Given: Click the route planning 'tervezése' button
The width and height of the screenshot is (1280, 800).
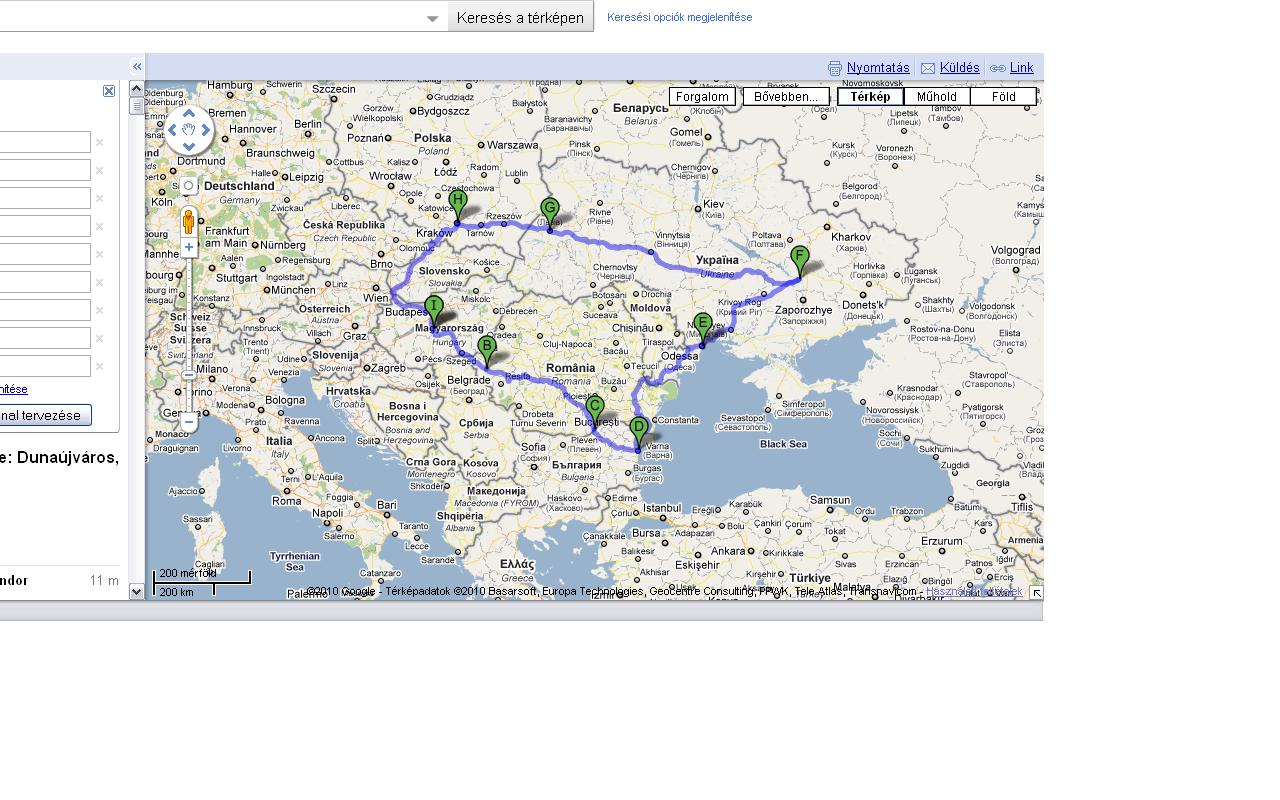Looking at the screenshot, I should (45, 415).
